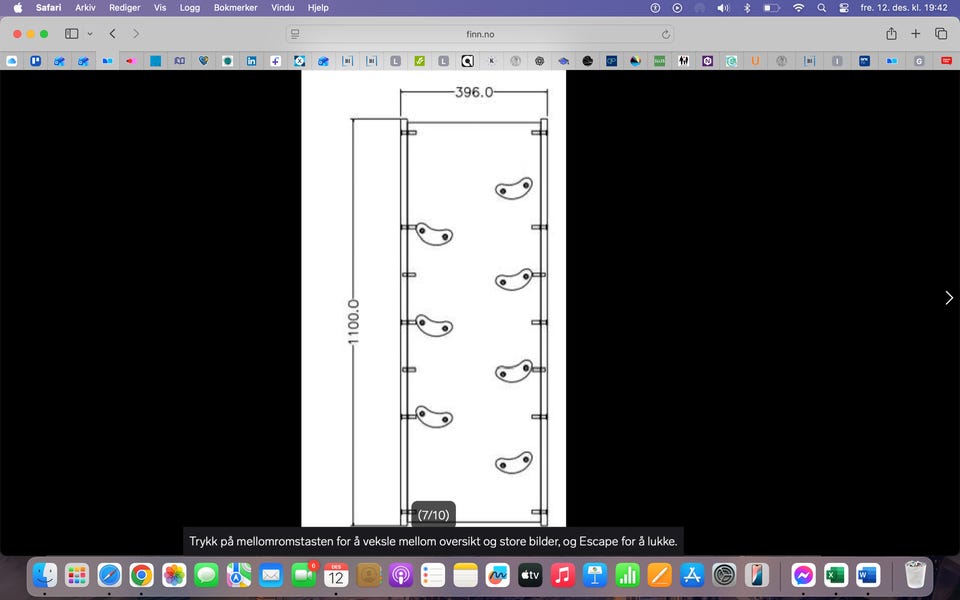
Task: Open the Now Playing menu bar icon
Action: click(x=677, y=8)
